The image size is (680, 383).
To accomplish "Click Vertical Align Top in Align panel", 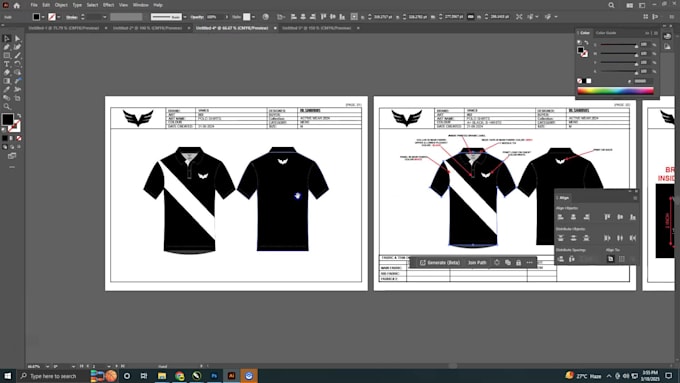I will pos(607,216).
